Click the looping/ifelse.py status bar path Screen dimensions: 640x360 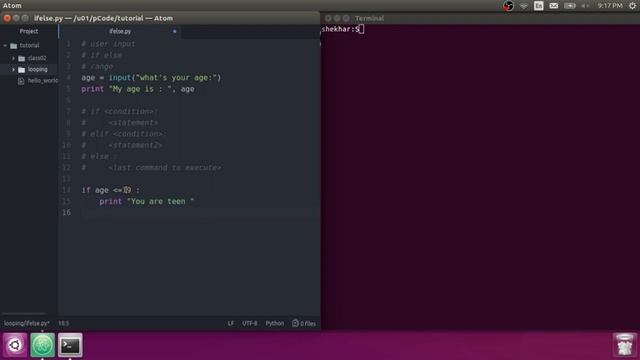(x=27, y=323)
